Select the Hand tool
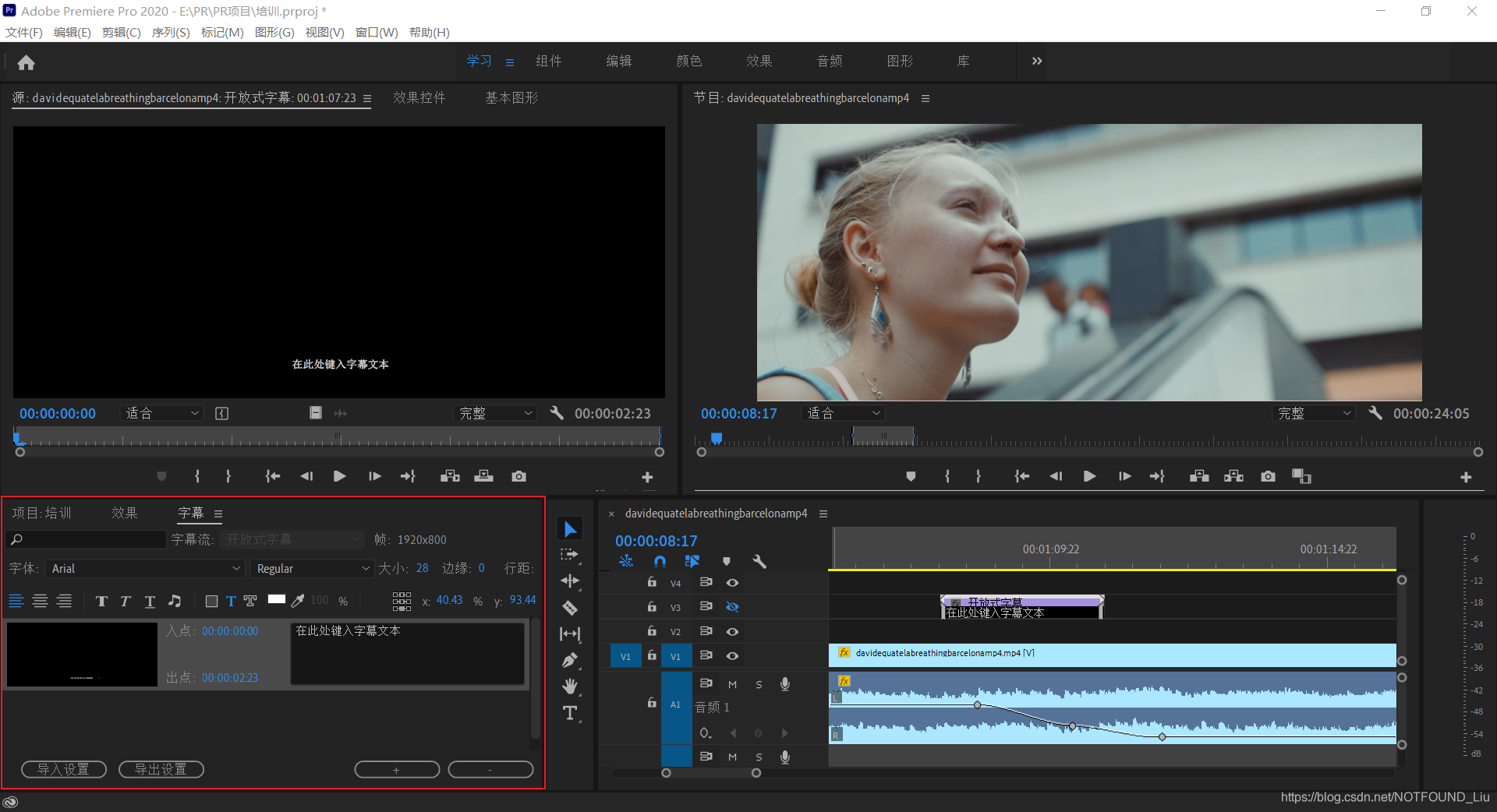Image resolution: width=1497 pixels, height=812 pixels. (x=570, y=687)
